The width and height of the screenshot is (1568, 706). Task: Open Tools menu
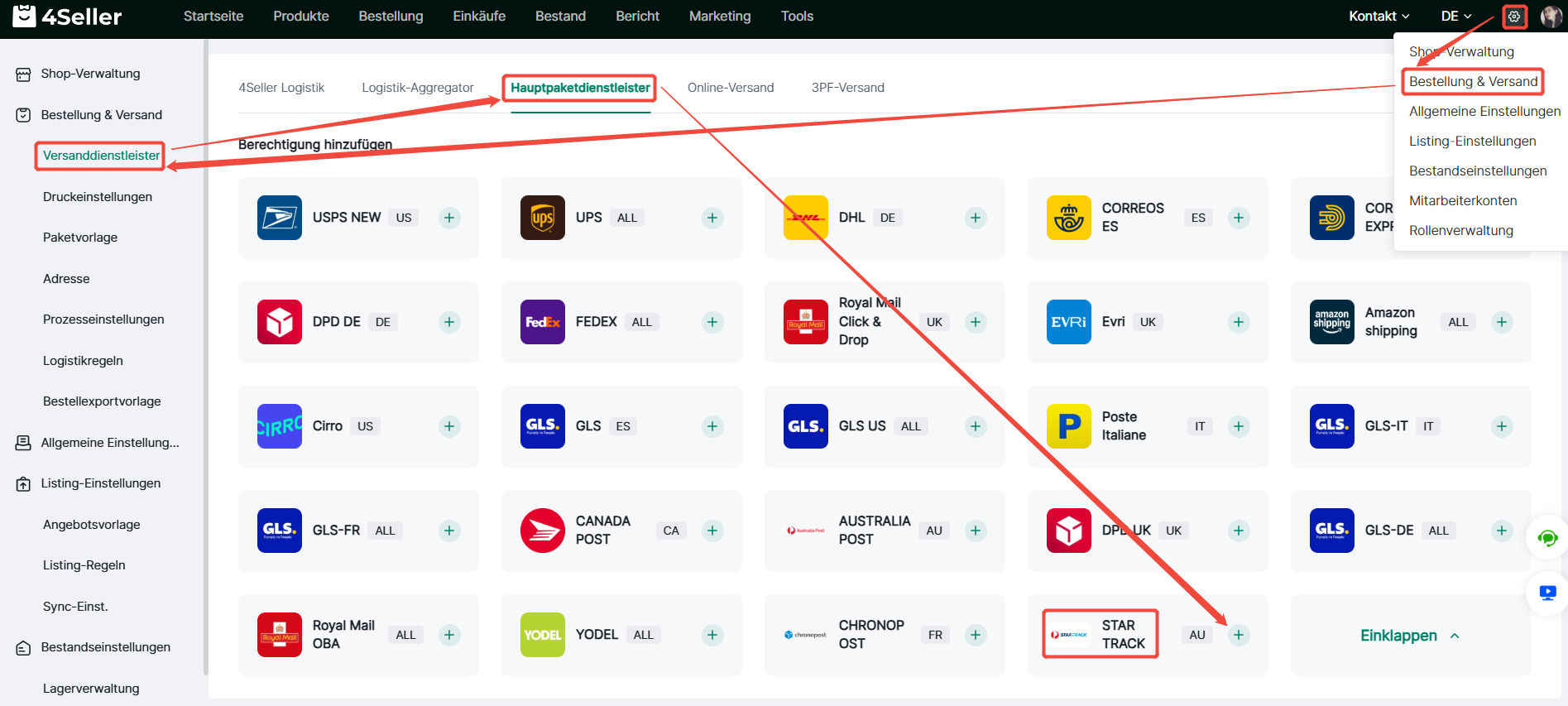(x=797, y=17)
